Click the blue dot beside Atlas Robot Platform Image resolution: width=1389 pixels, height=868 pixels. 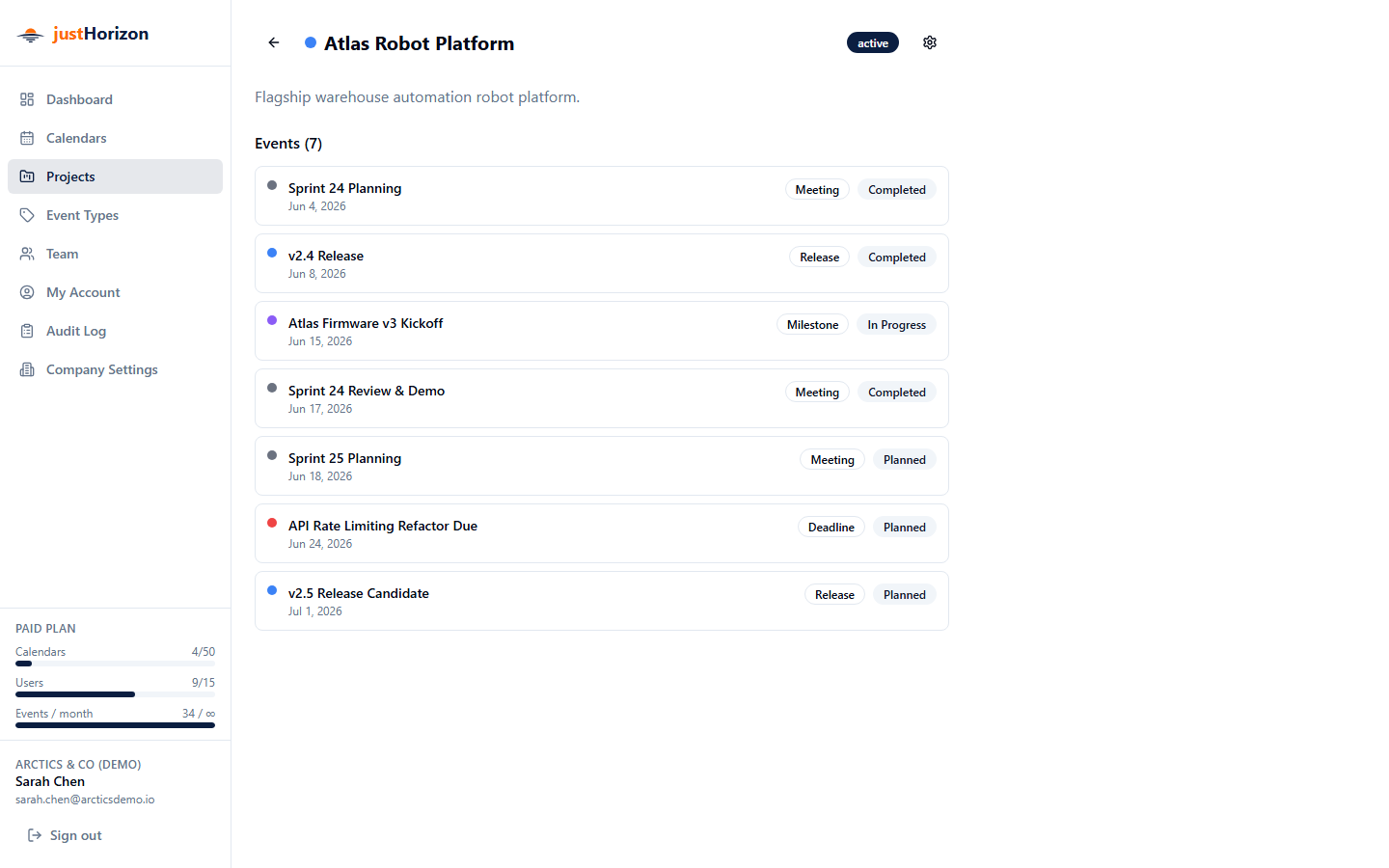coord(311,42)
